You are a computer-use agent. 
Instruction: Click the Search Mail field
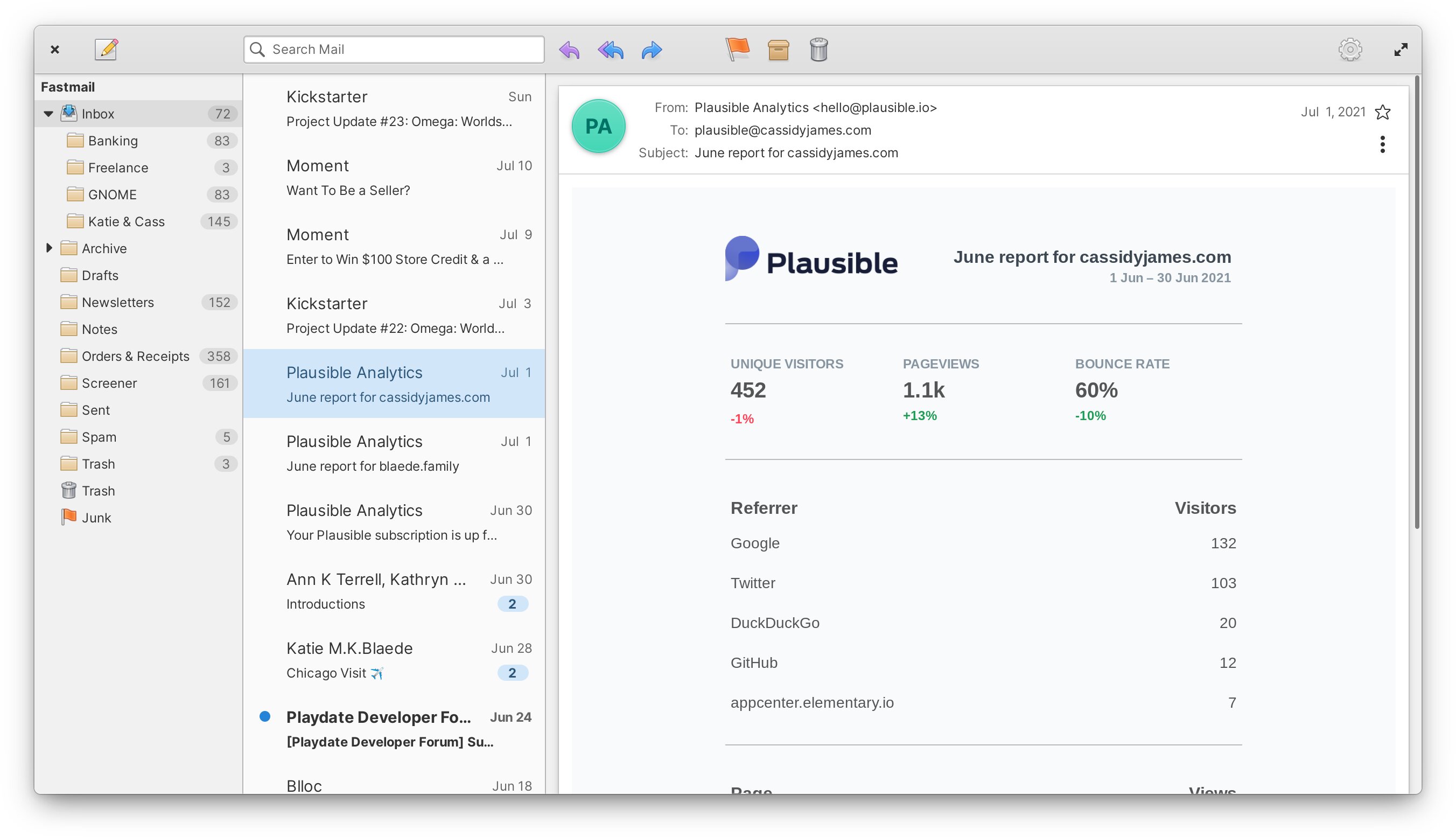(402, 50)
